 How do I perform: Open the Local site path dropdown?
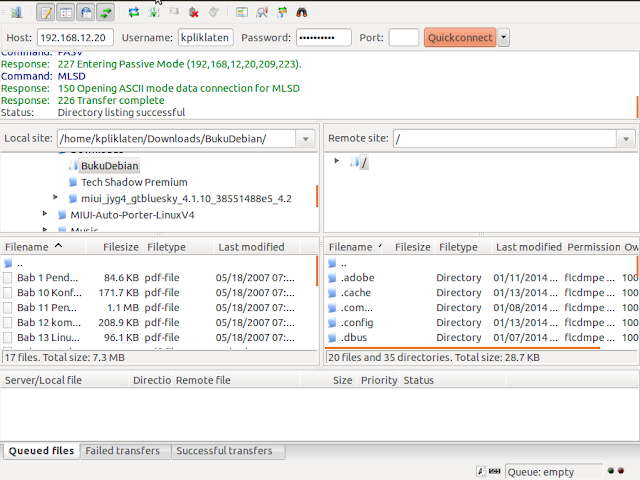pos(305,139)
